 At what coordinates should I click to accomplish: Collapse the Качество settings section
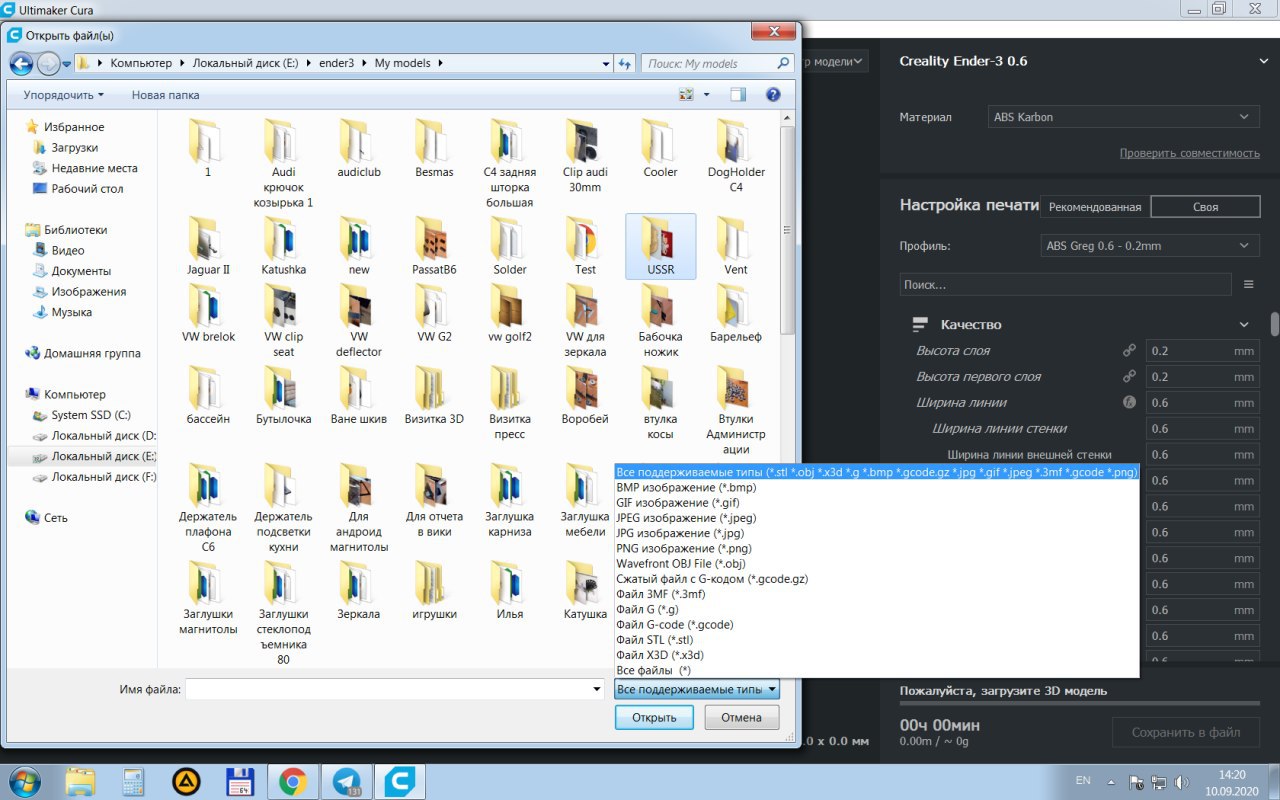coord(1244,325)
